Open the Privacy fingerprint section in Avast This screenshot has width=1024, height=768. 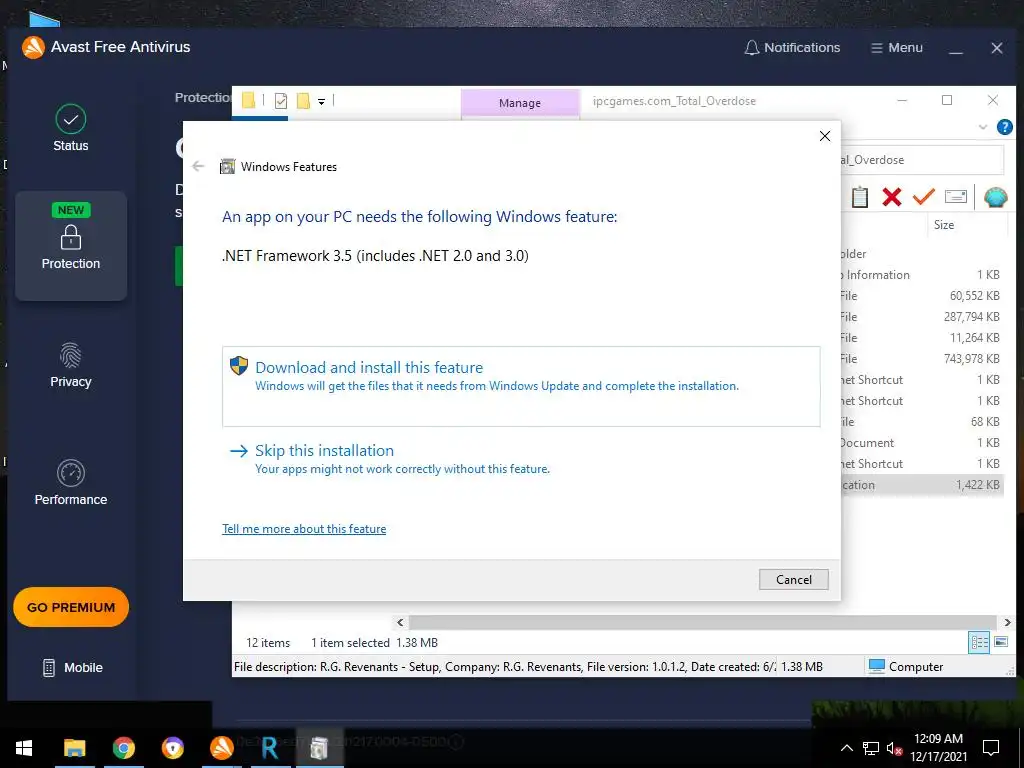click(x=71, y=365)
